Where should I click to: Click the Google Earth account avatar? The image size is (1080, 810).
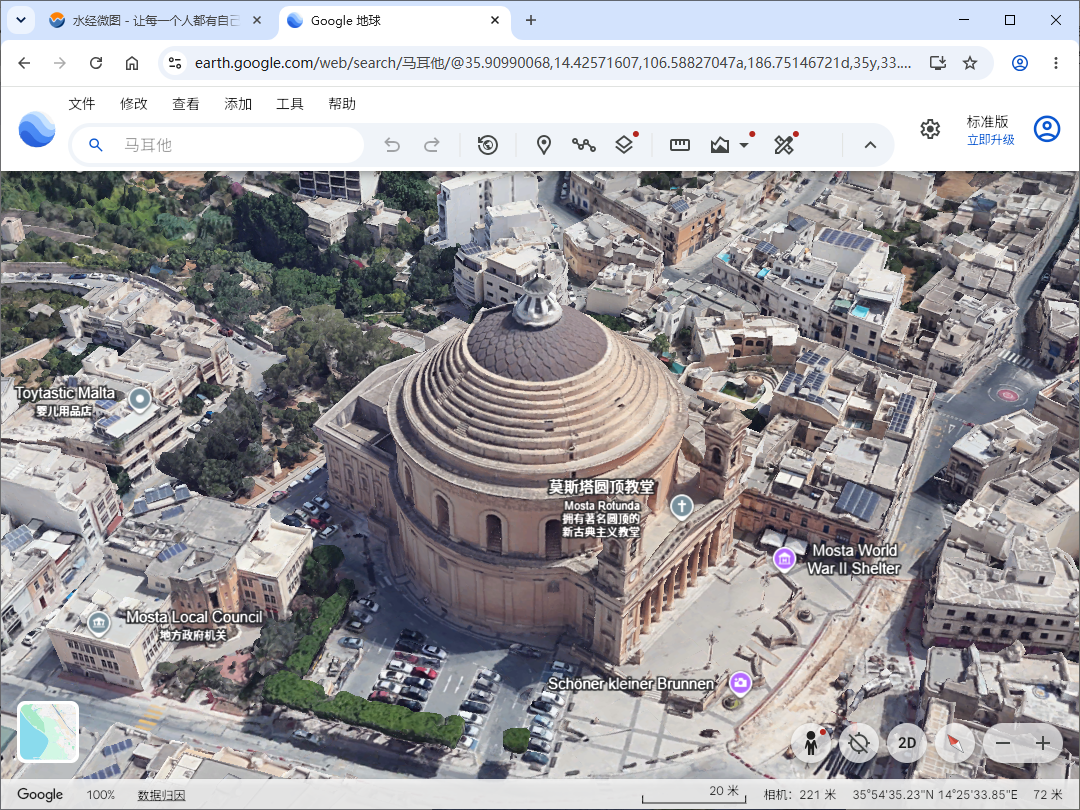(1047, 129)
